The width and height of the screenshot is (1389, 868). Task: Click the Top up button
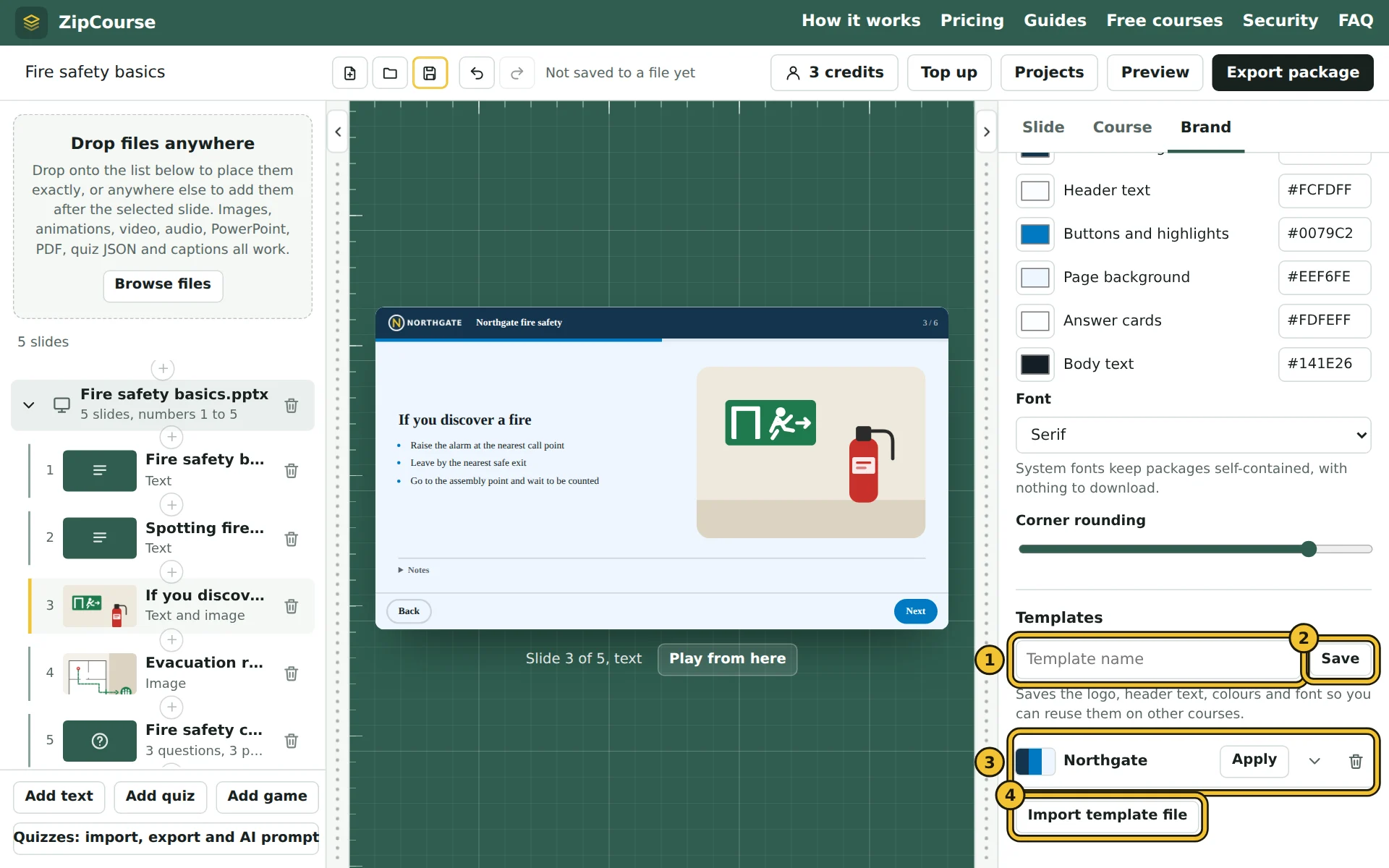(949, 73)
